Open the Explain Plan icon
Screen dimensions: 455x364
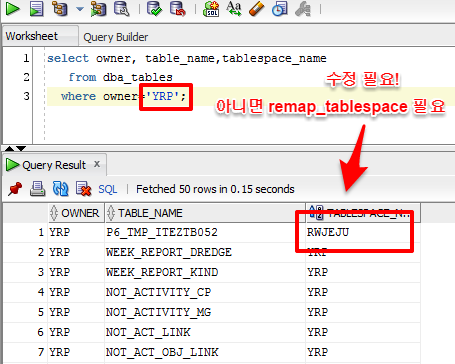[x=60, y=9]
